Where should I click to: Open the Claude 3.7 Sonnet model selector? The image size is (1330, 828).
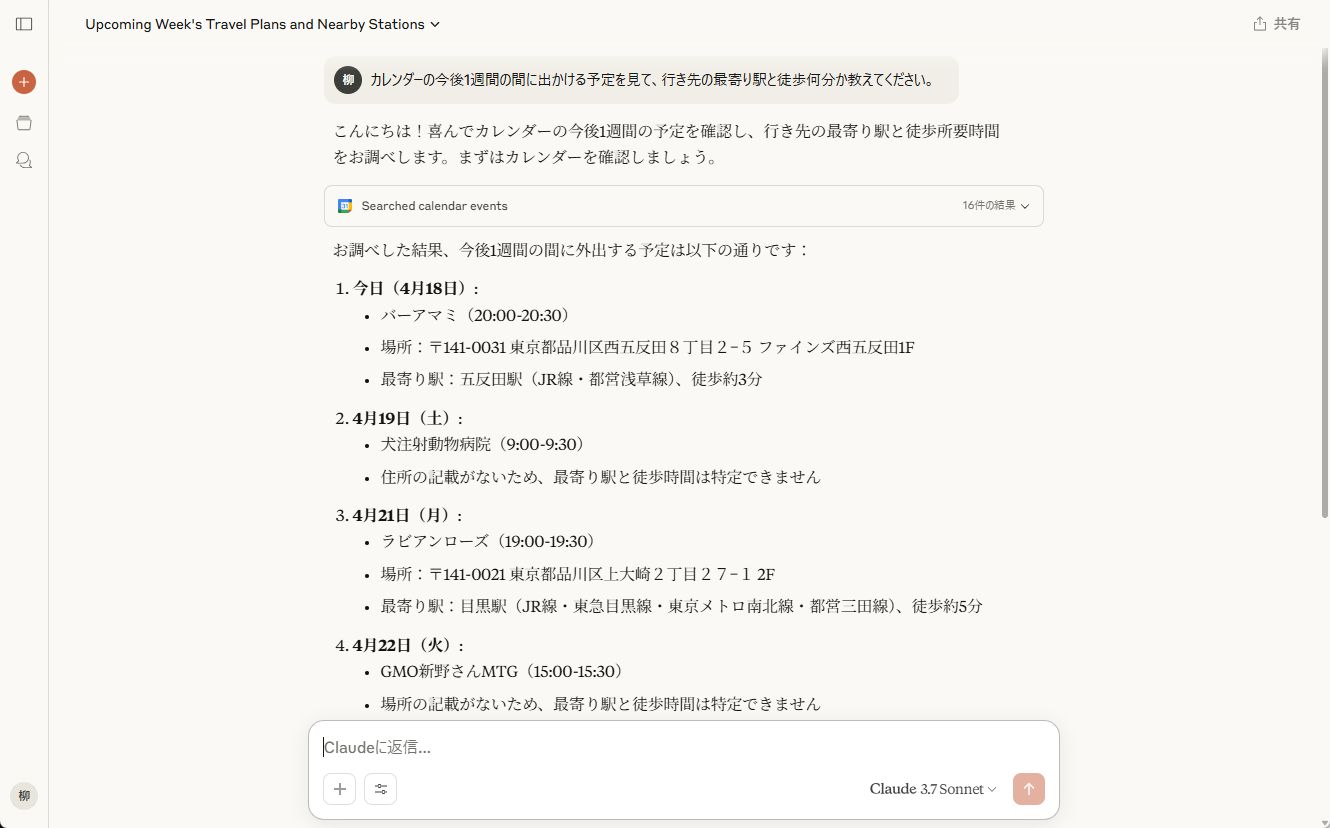[932, 789]
